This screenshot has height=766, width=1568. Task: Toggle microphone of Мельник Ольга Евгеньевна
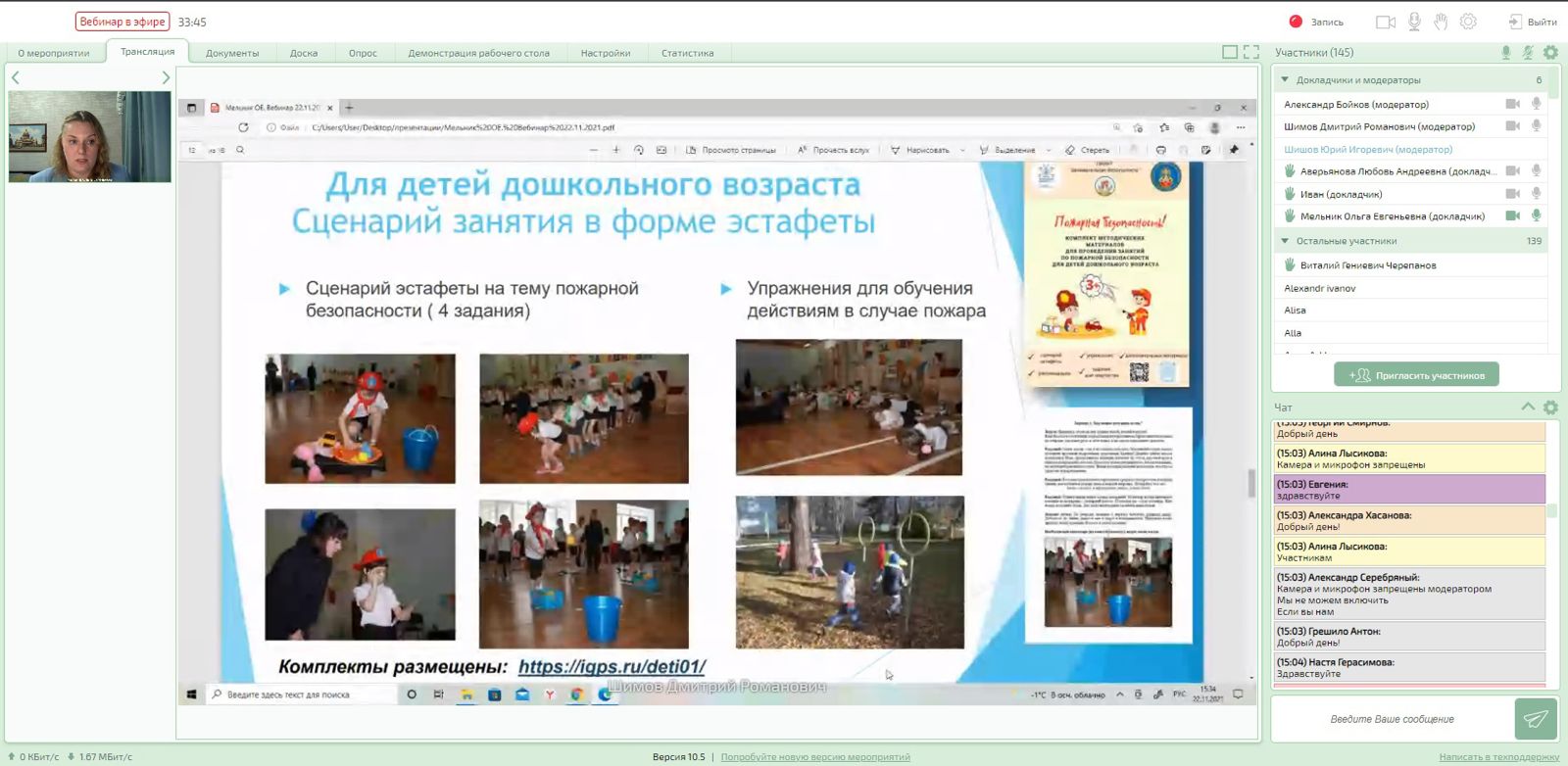pos(1537,215)
